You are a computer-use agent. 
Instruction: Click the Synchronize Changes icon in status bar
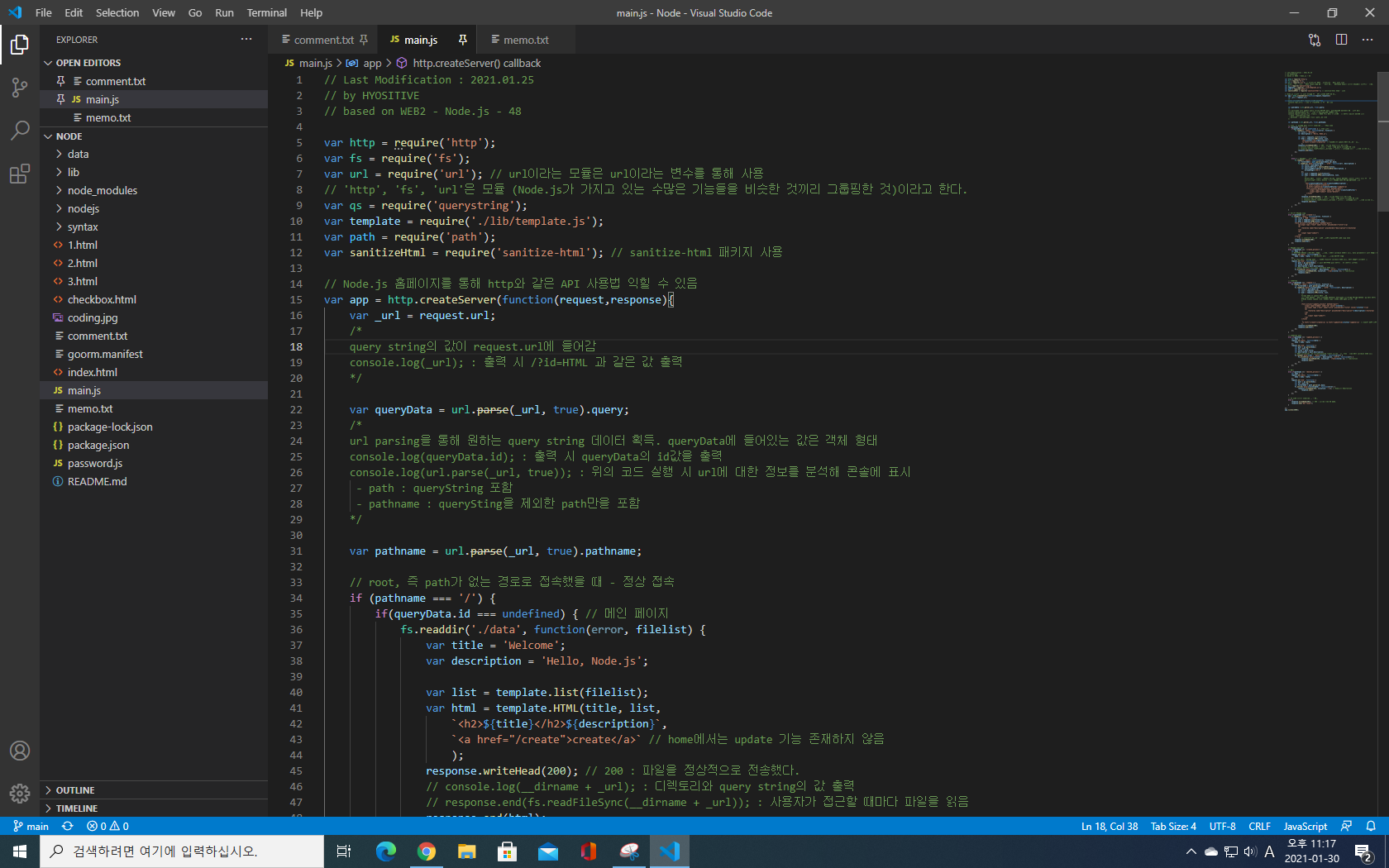68,826
